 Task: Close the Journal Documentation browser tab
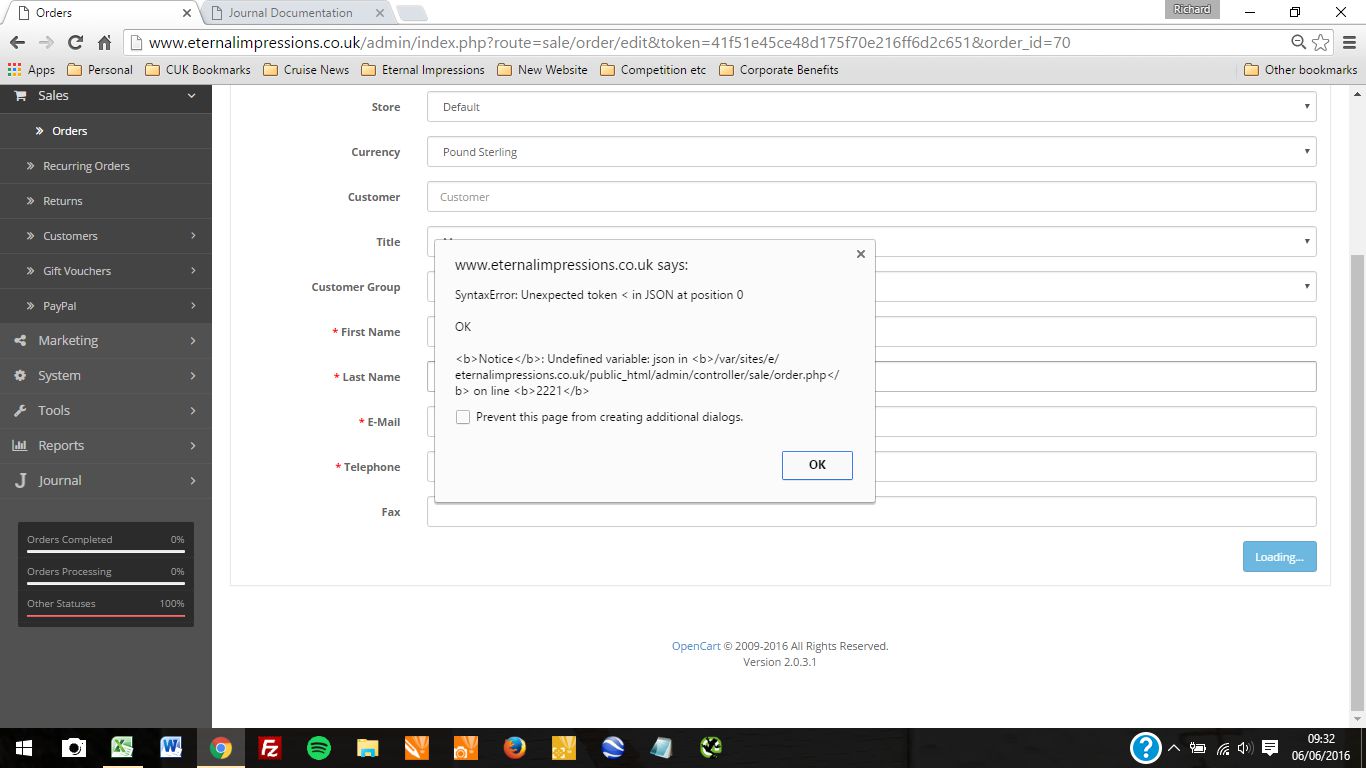click(x=379, y=13)
